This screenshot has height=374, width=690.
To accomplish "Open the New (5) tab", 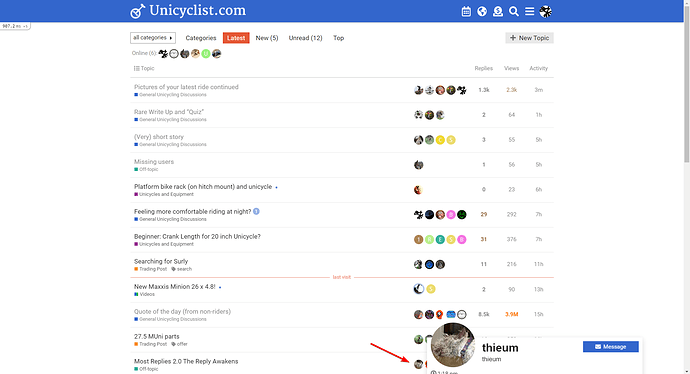I will pyautogui.click(x=267, y=38).
